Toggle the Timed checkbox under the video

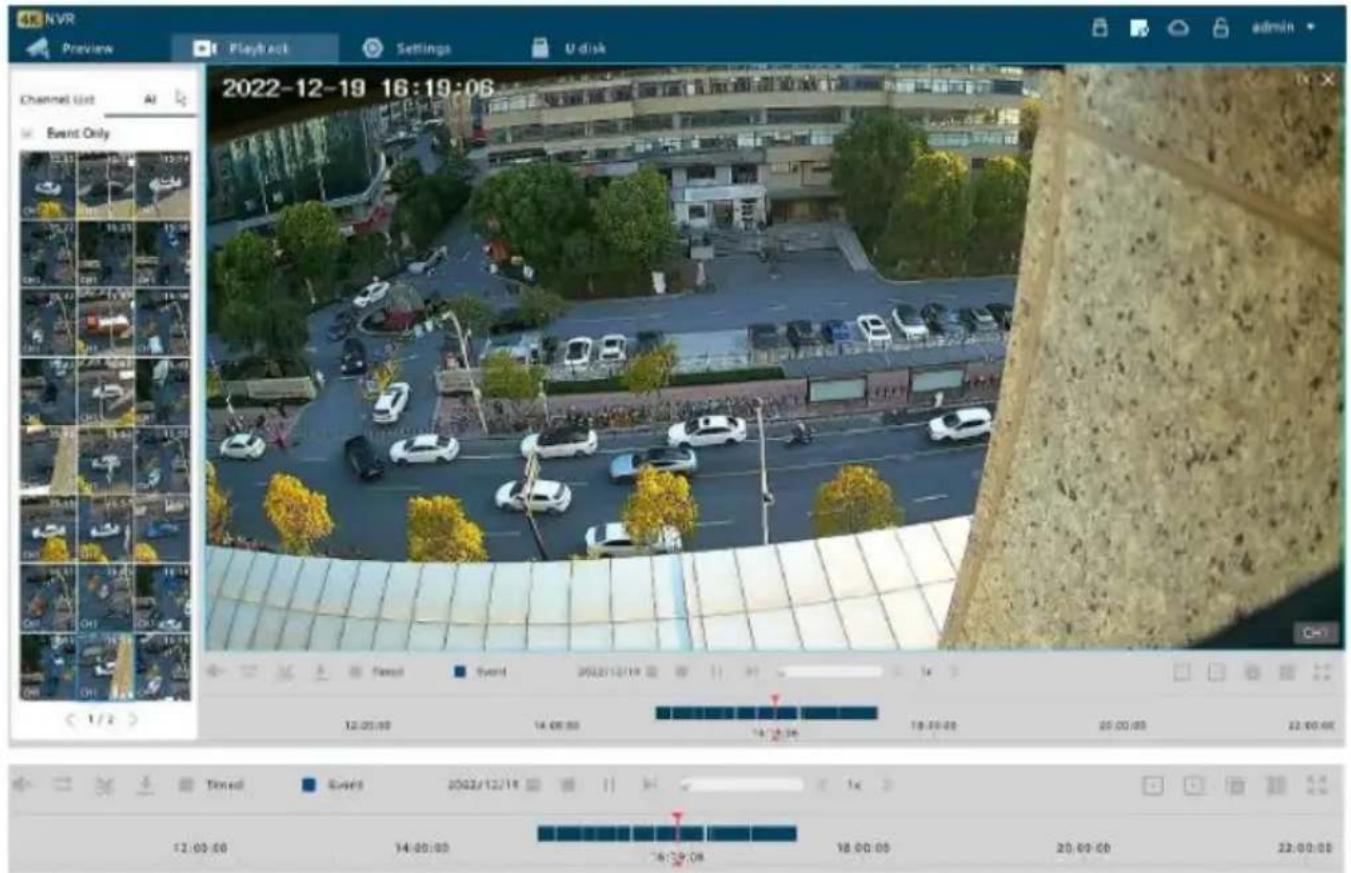(x=354, y=672)
